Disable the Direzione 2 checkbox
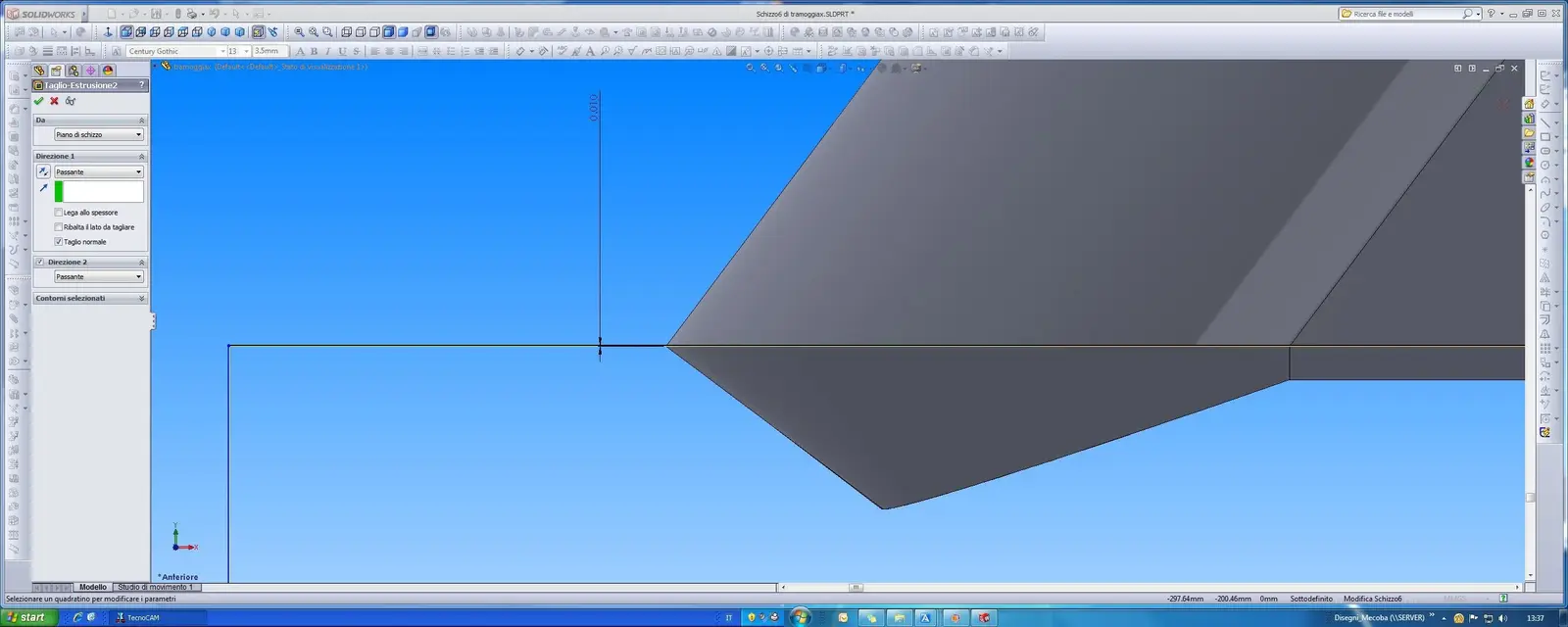 pyautogui.click(x=40, y=263)
